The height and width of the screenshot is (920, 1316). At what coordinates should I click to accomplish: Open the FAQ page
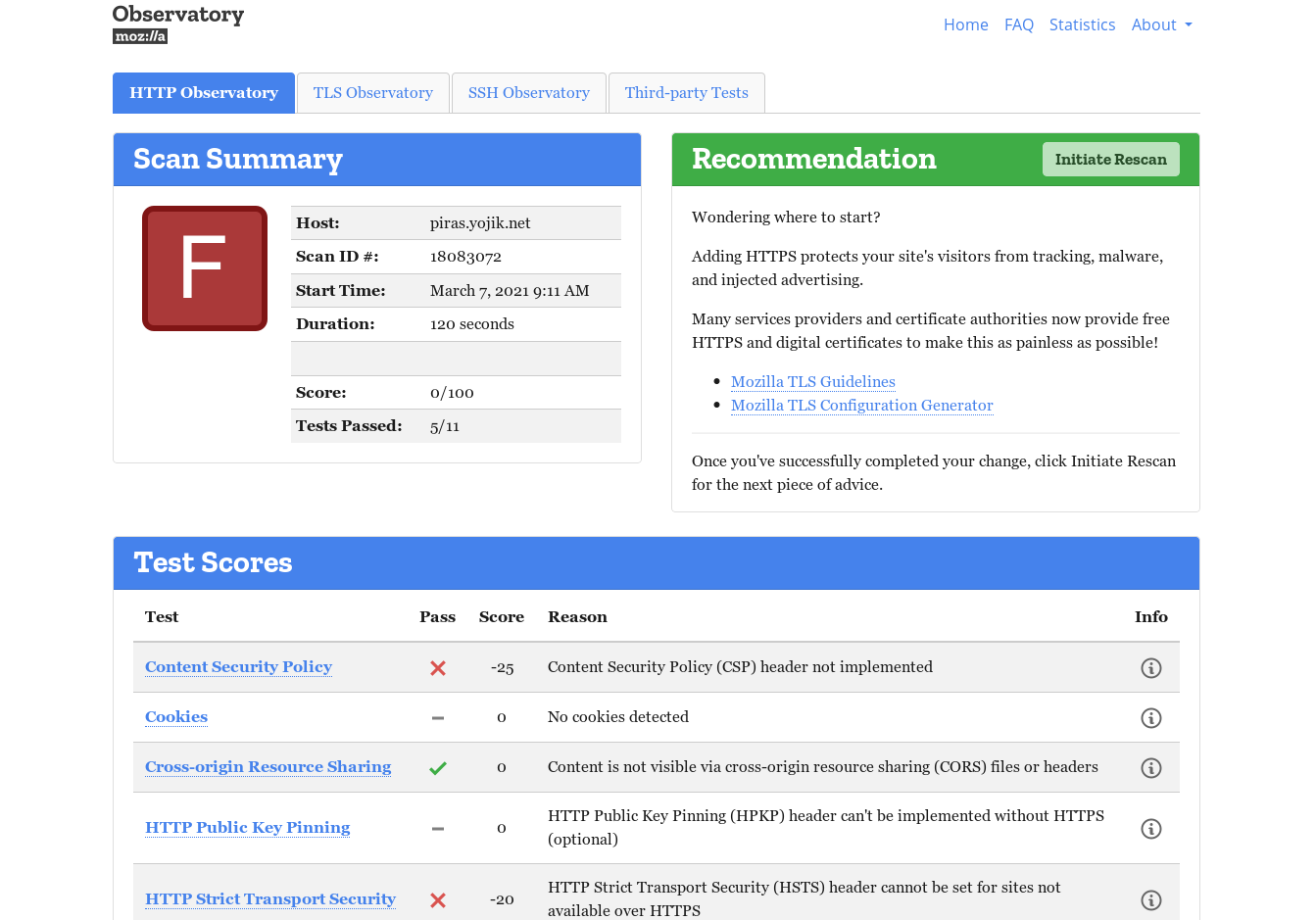pos(1018,25)
